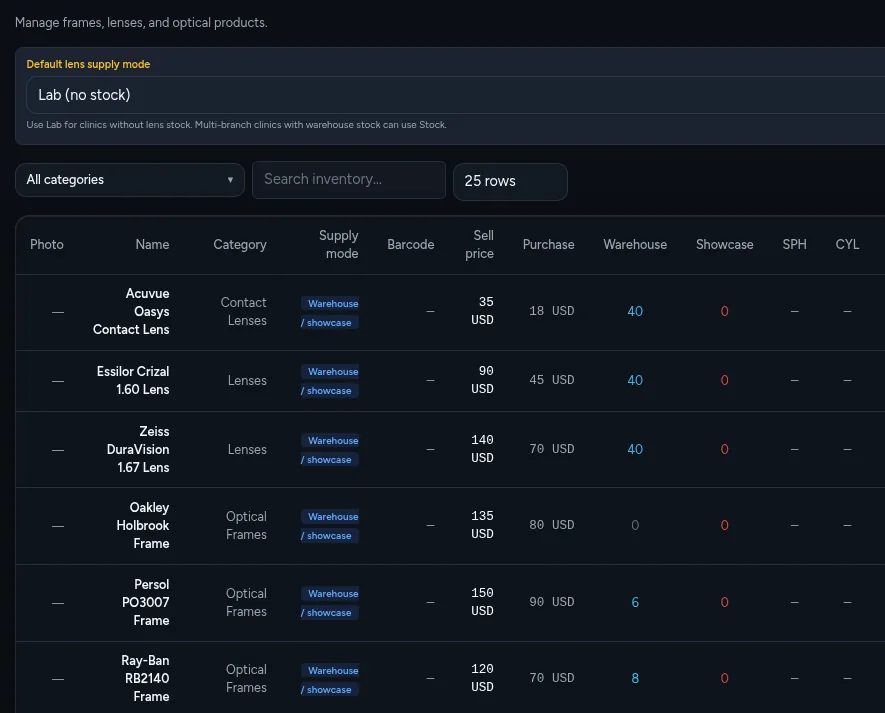Click warehouse quantity 40 for Zeiss DuraVision
Image resolution: width=885 pixels, height=713 pixels.
point(635,449)
